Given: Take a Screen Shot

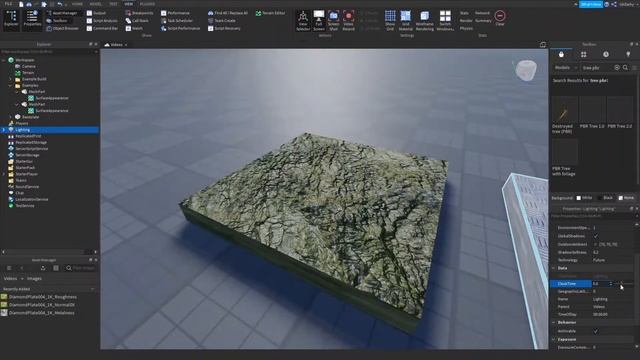Looking at the screenshot, I should pos(333,21).
